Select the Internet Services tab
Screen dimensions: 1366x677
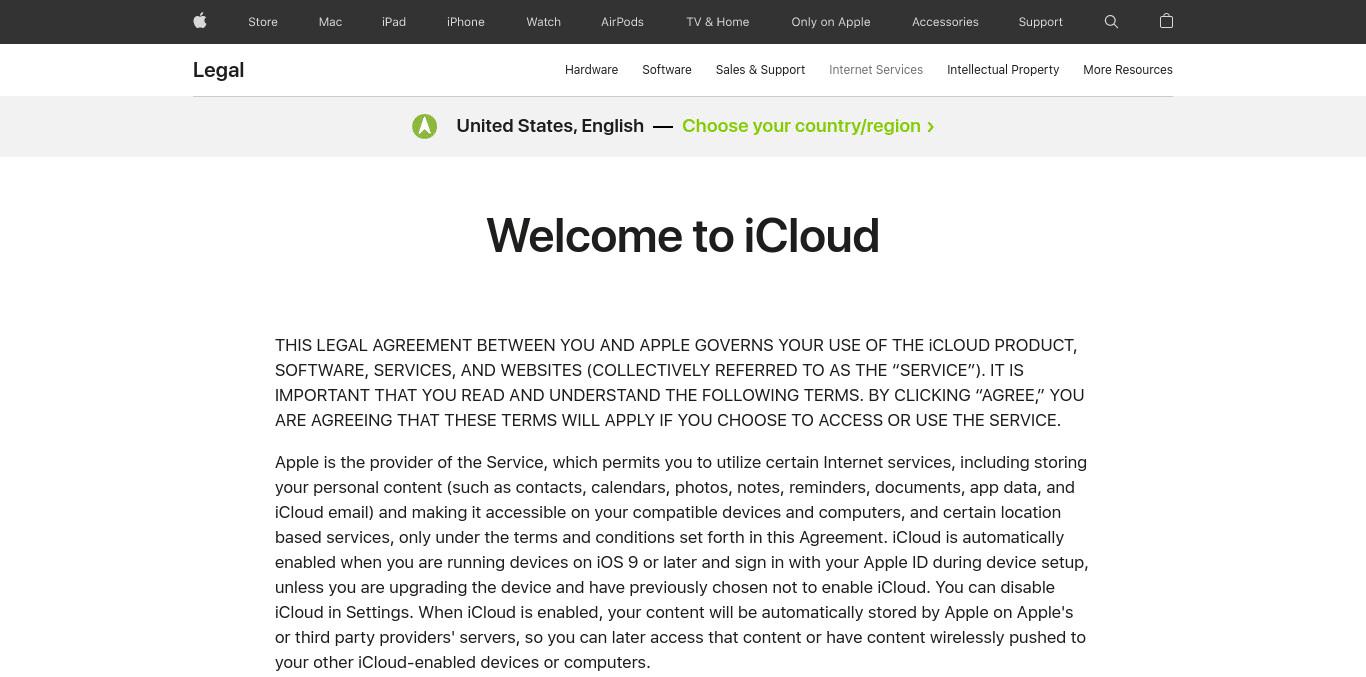876,70
